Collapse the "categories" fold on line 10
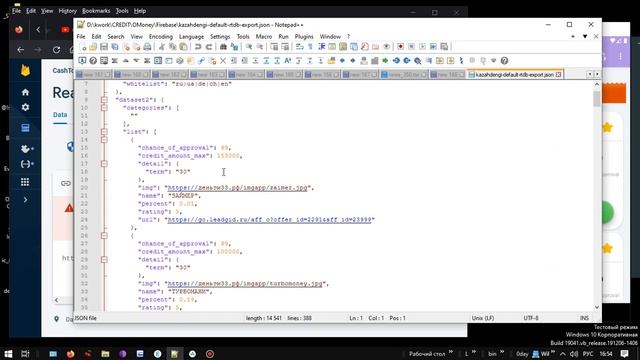The image size is (640, 360). (104, 108)
